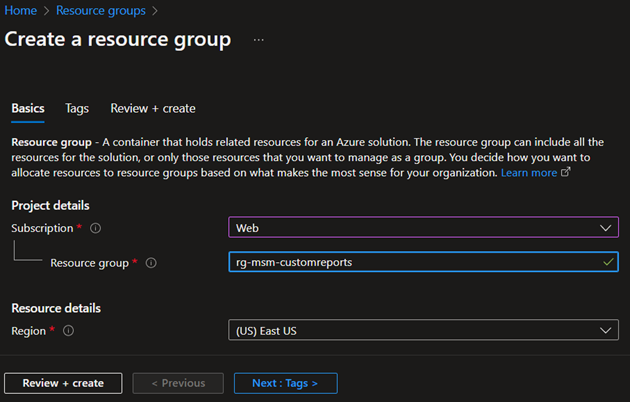
Task: Select the Review + create tab
Action: pos(153,108)
